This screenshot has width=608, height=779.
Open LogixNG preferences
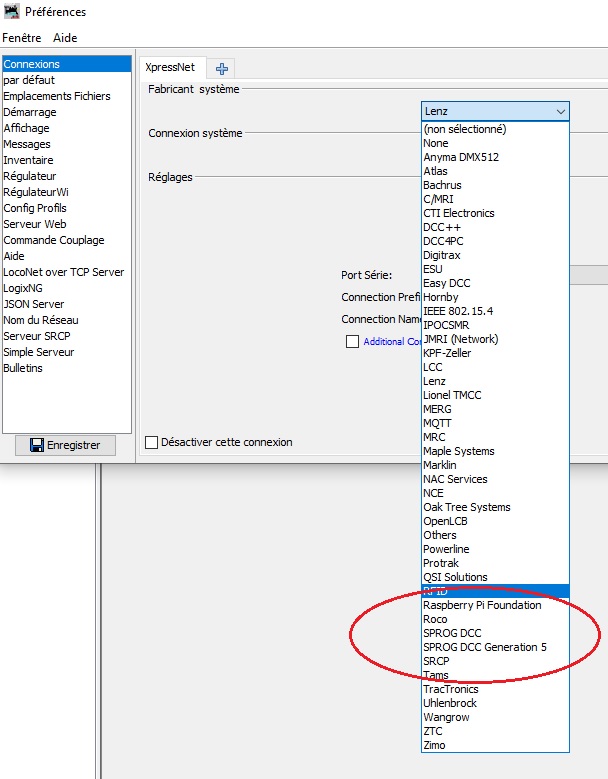[67, 288]
